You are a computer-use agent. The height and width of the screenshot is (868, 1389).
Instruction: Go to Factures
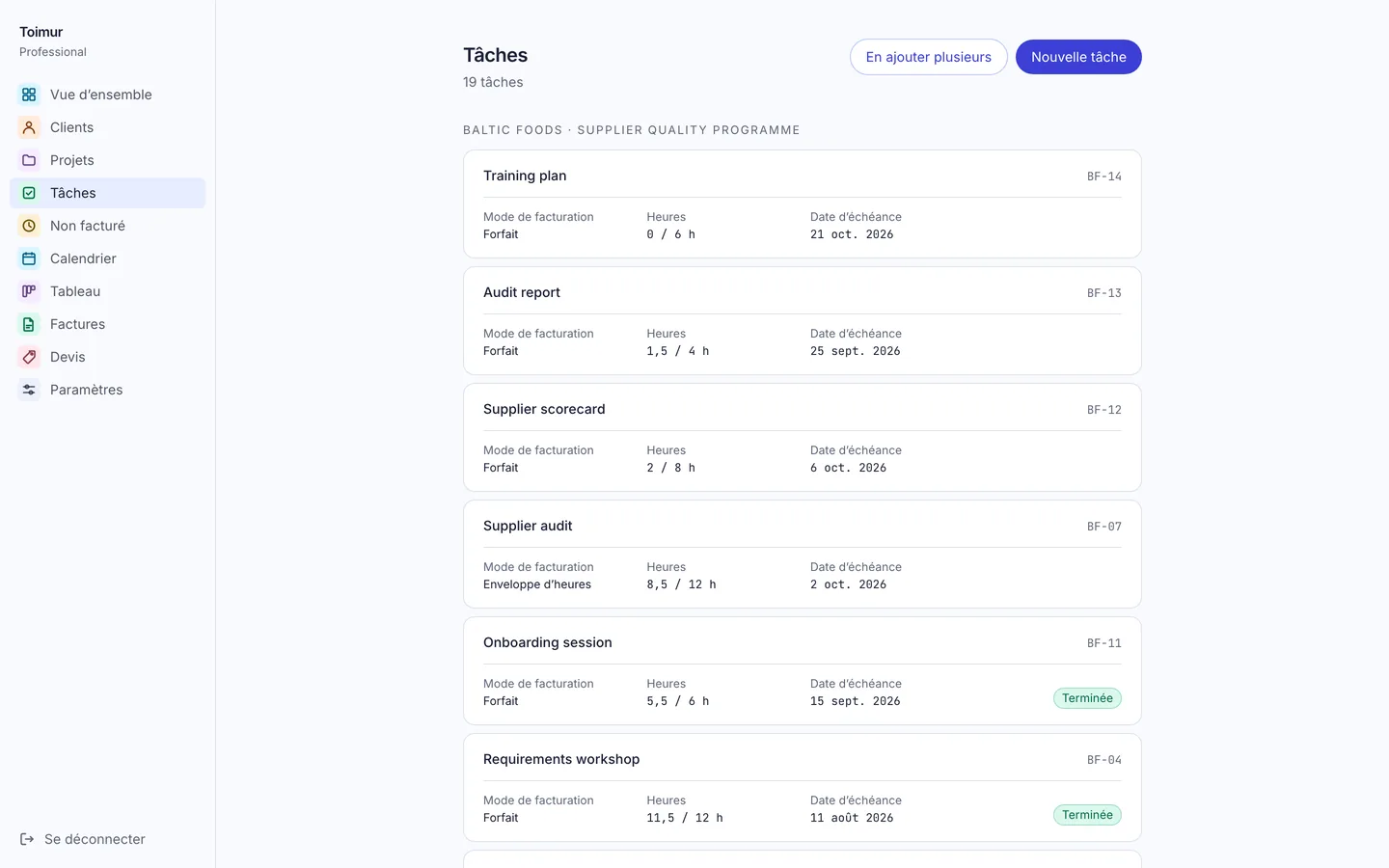(x=108, y=324)
